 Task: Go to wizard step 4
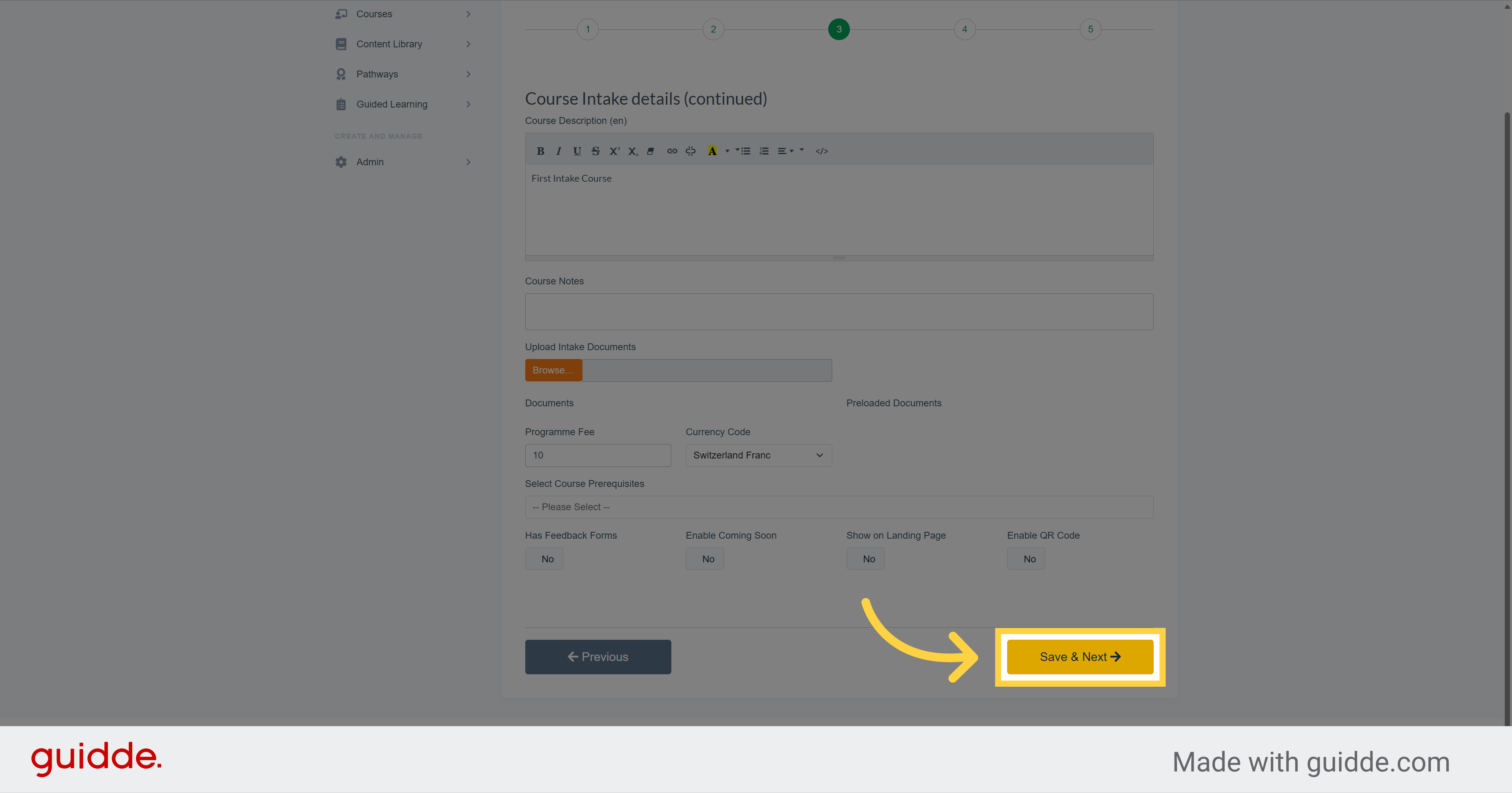(x=964, y=29)
